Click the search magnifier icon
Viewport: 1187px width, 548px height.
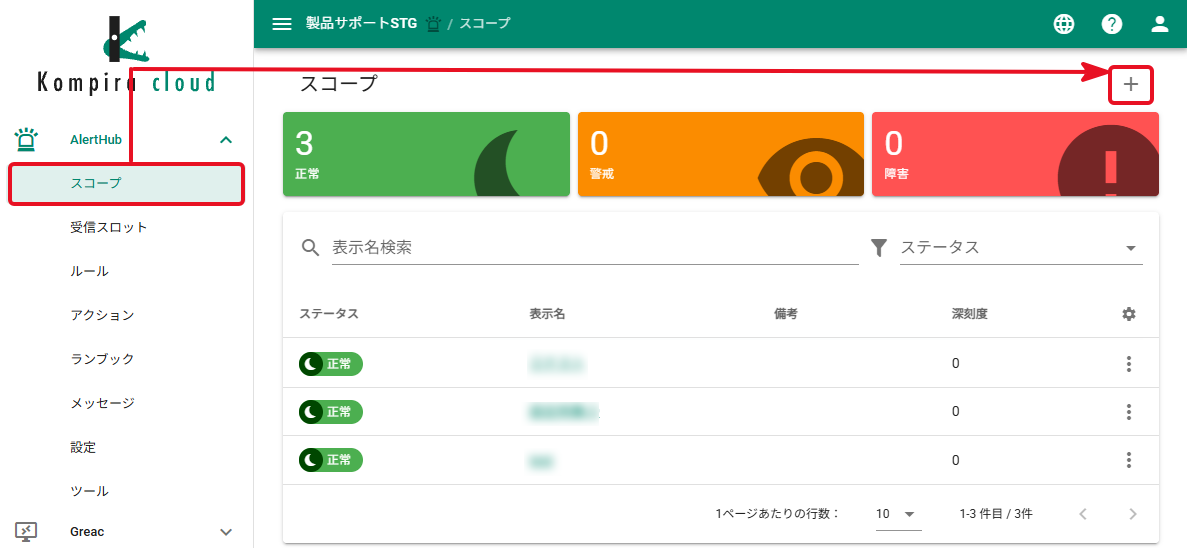[x=310, y=248]
